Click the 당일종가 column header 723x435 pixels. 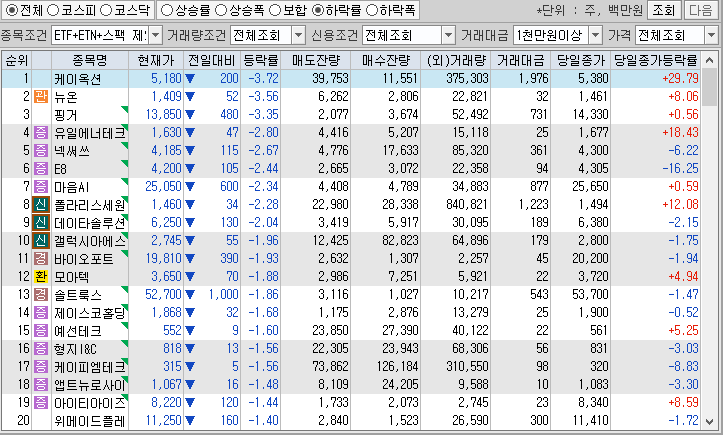(581, 60)
